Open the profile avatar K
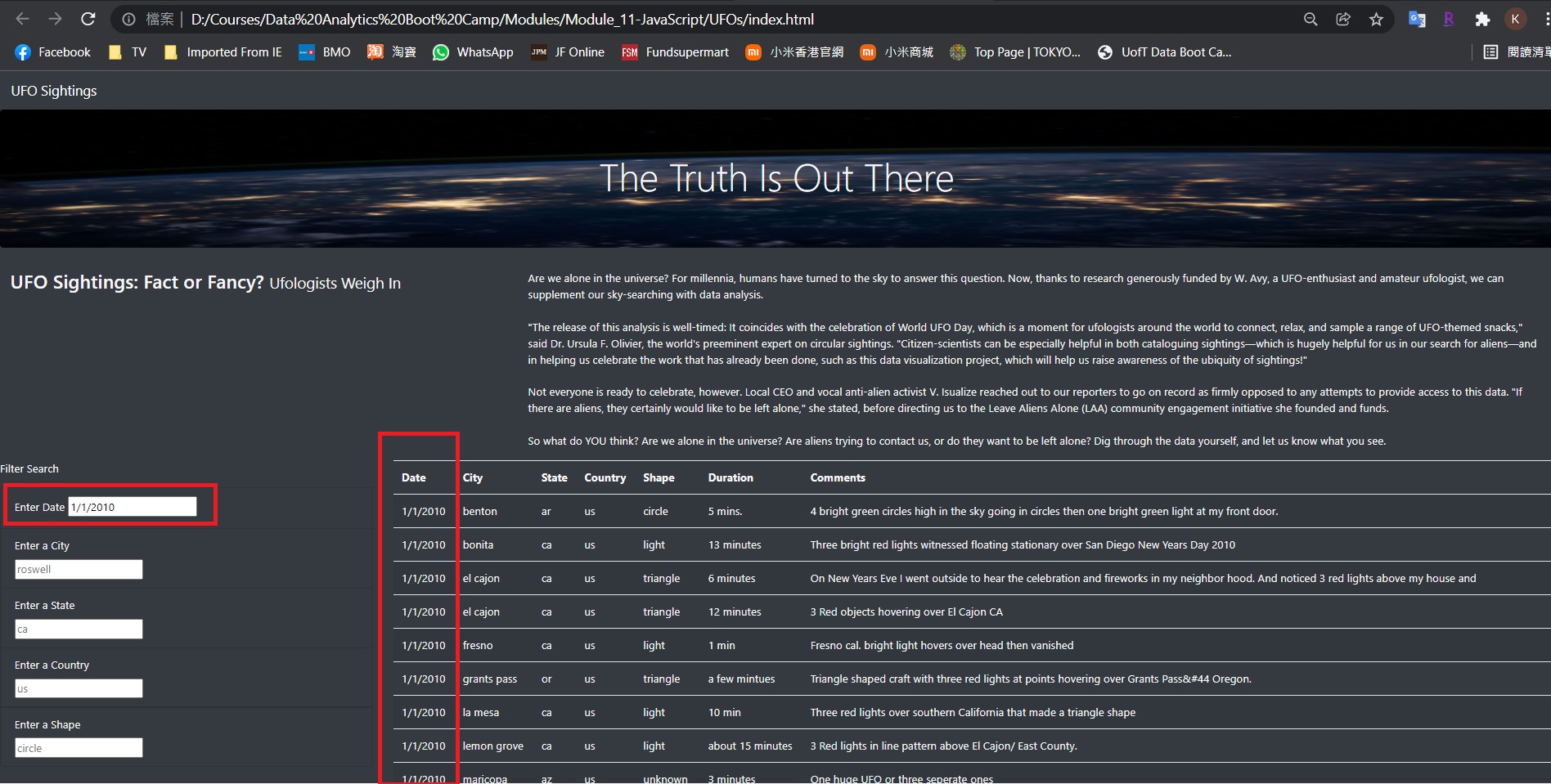 click(x=1515, y=19)
